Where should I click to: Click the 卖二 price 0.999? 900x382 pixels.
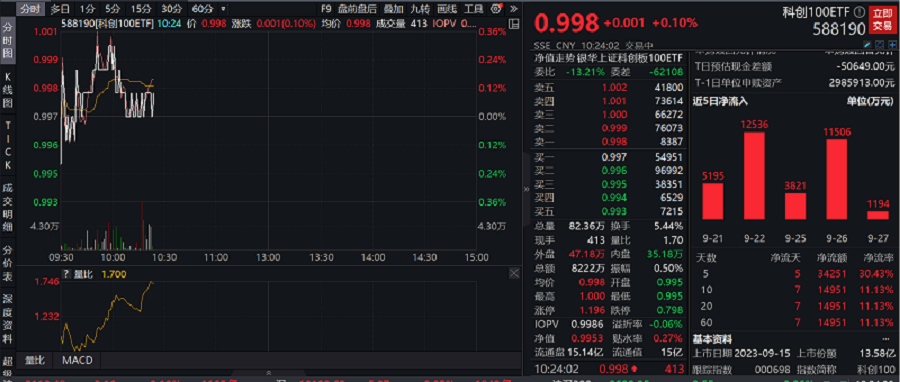[x=614, y=128]
